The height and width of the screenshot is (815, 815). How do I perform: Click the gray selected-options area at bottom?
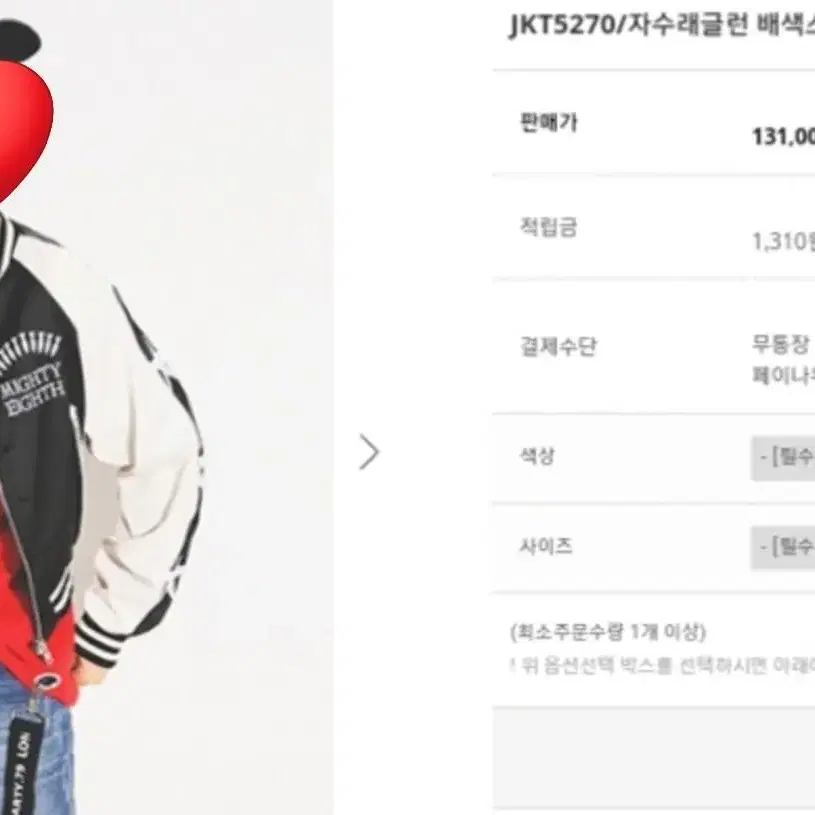653,757
